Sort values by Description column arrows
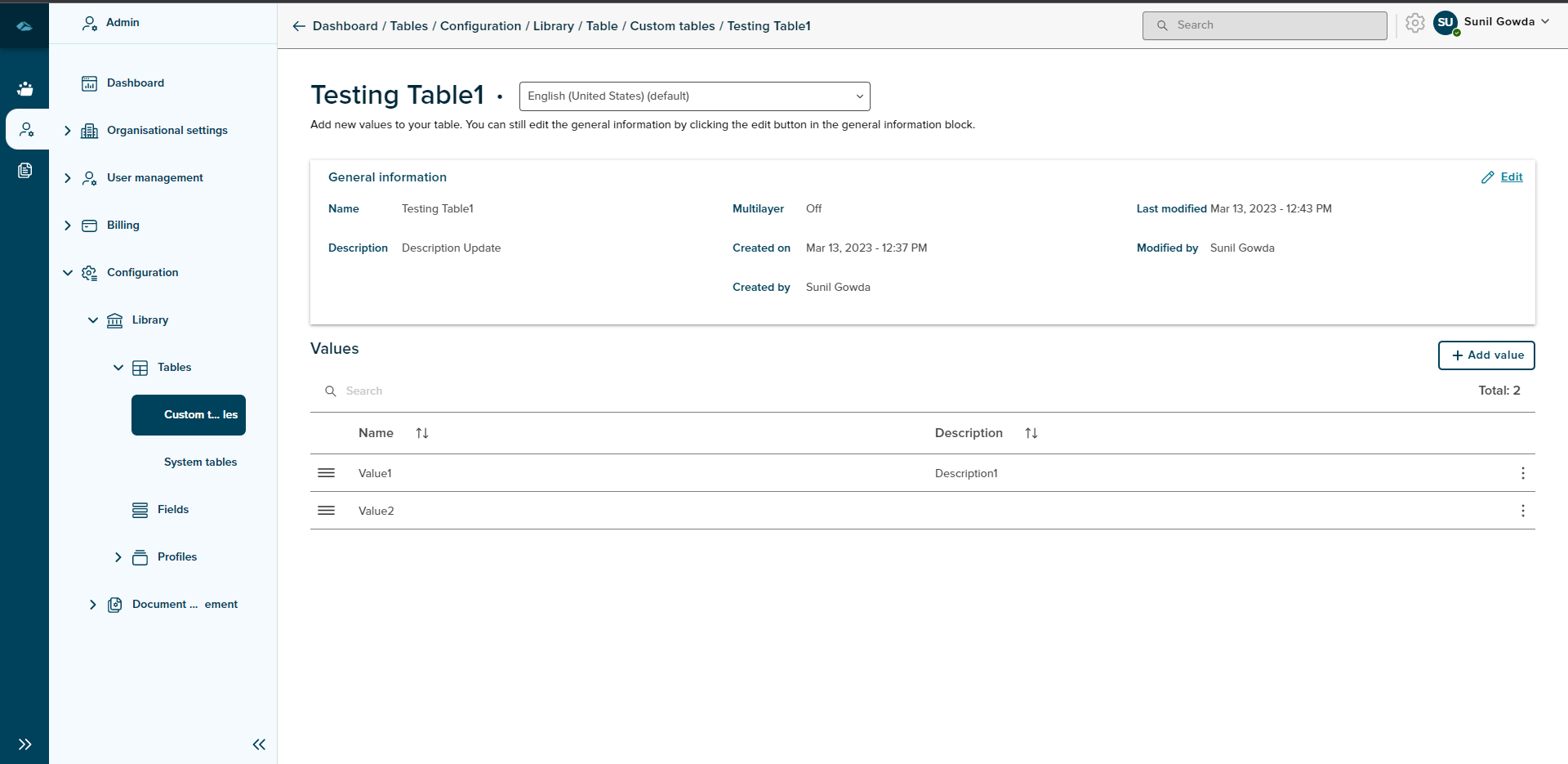Image resolution: width=1568 pixels, height=764 pixels. [1031, 433]
